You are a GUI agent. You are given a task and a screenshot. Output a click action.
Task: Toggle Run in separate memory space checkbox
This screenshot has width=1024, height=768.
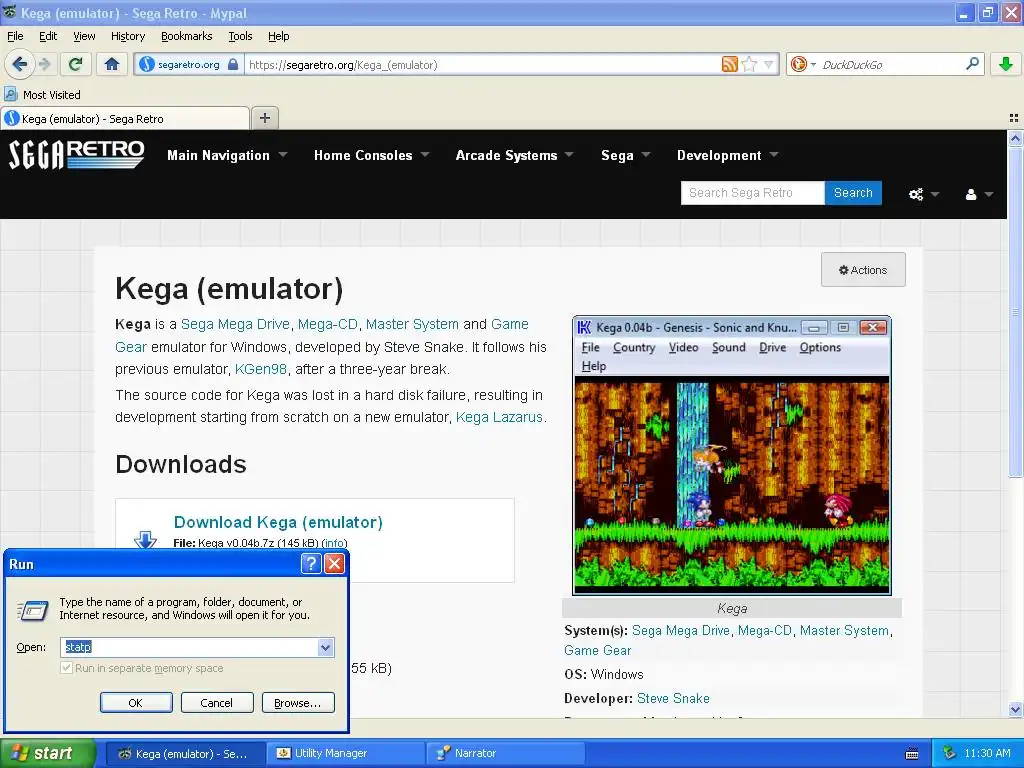pos(66,668)
